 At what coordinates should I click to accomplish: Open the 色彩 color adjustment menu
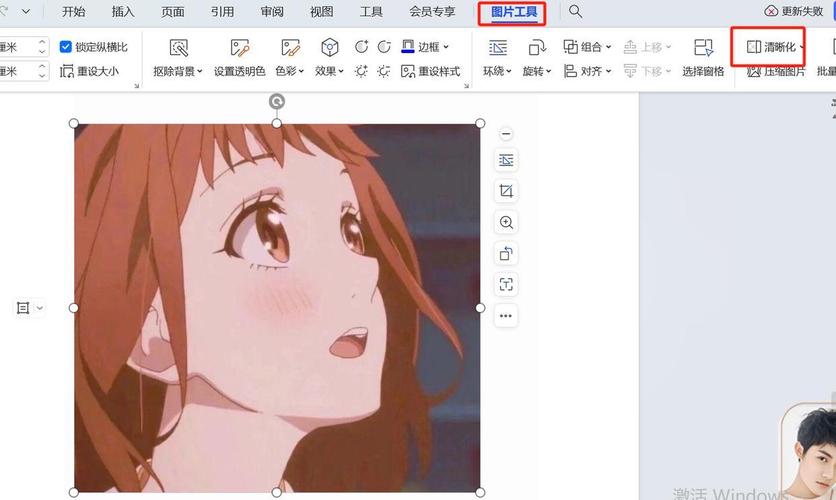click(290, 58)
